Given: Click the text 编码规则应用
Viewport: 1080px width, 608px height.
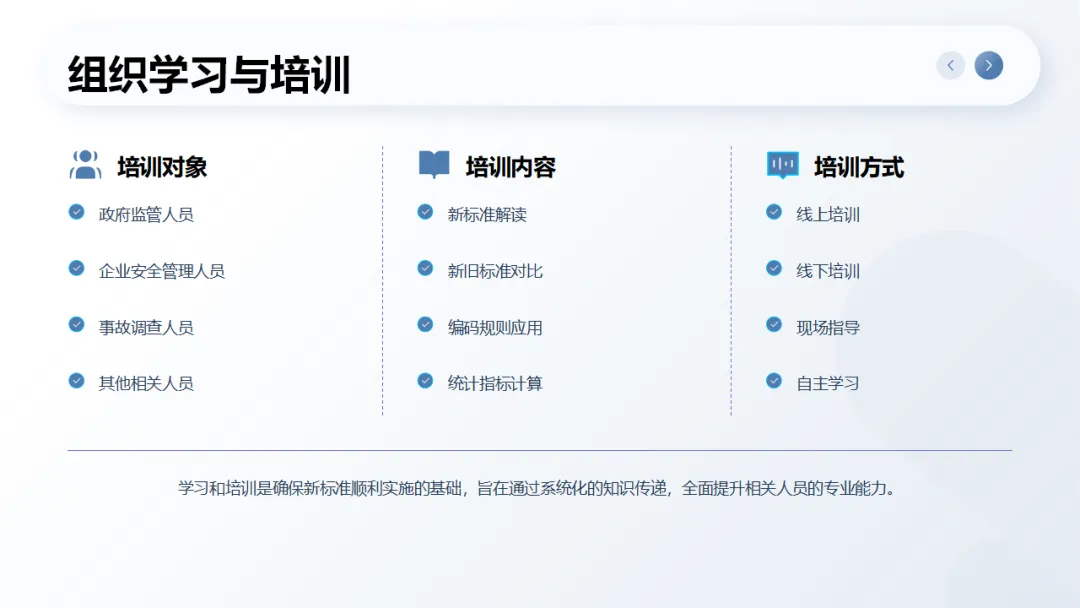Looking at the screenshot, I should (x=495, y=328).
